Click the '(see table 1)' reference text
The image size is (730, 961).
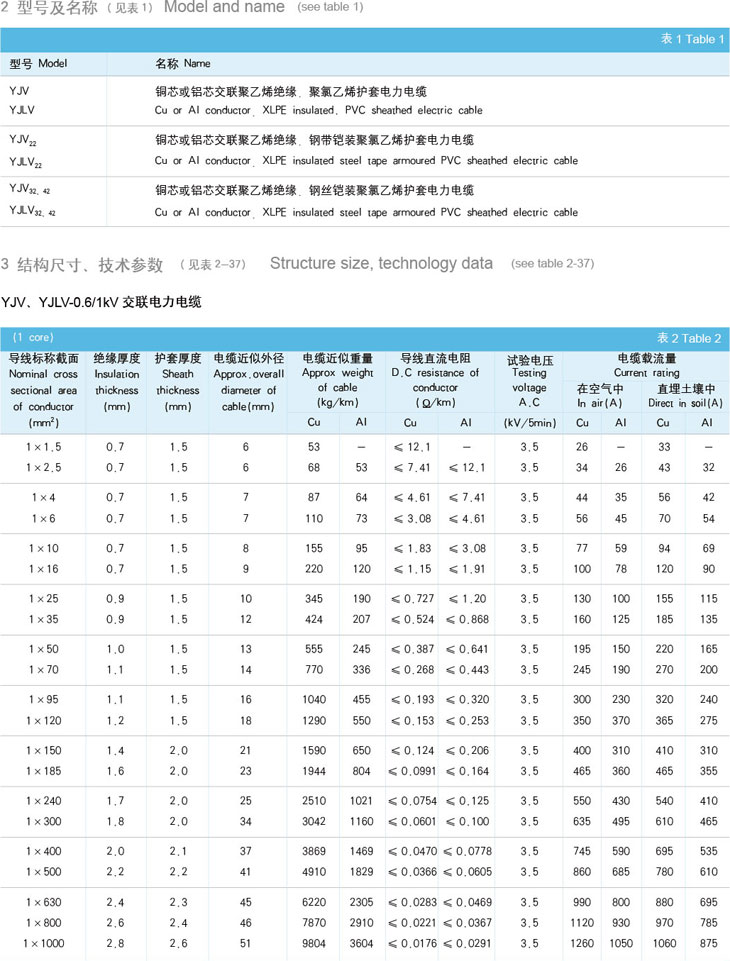click(x=330, y=7)
